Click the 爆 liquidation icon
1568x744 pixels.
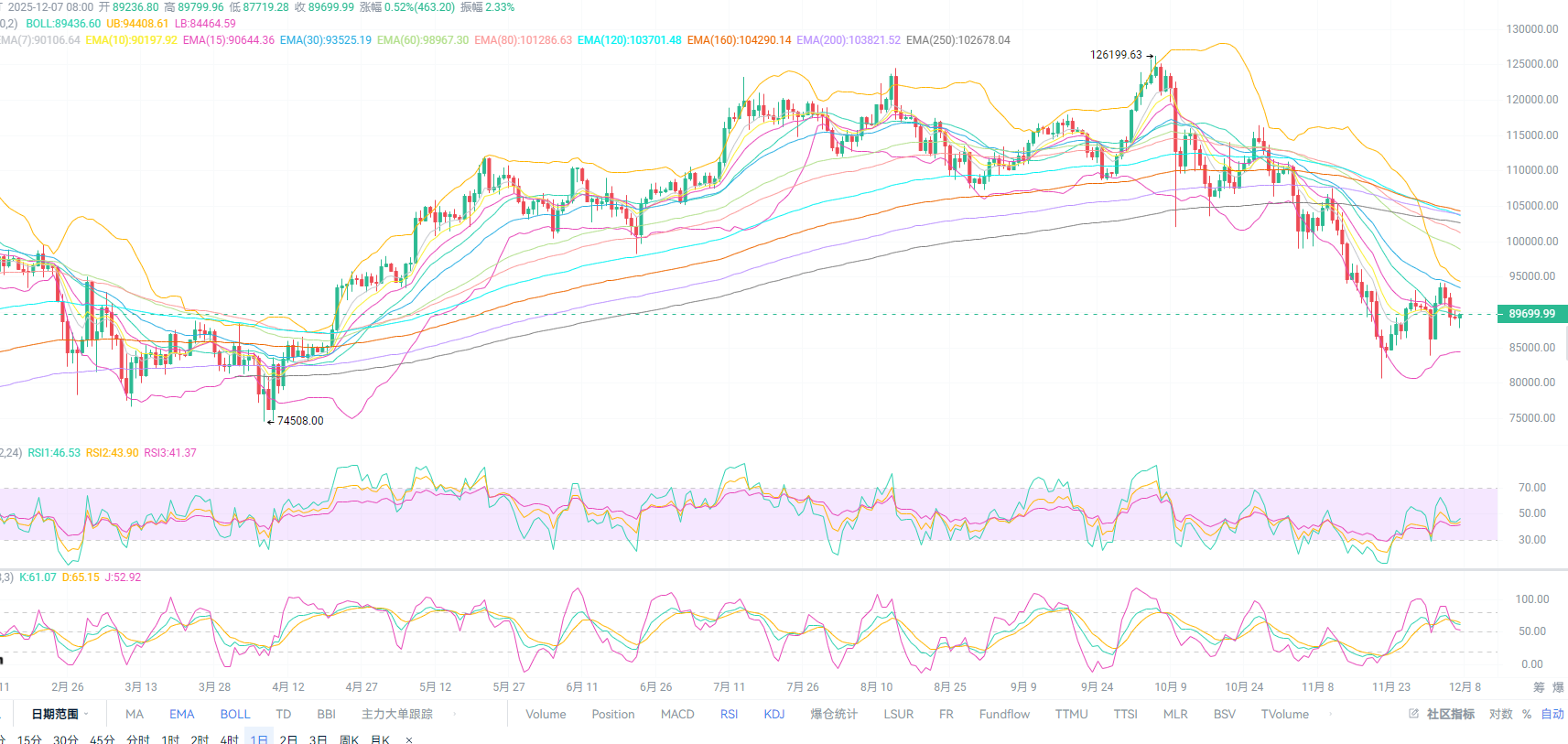point(1558,687)
